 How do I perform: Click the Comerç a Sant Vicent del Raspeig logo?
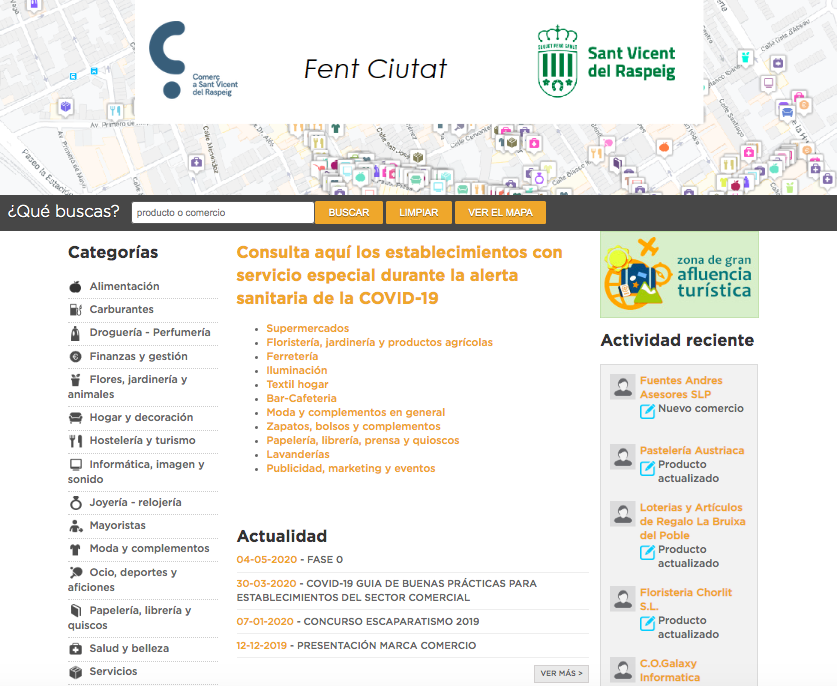pyautogui.click(x=193, y=60)
